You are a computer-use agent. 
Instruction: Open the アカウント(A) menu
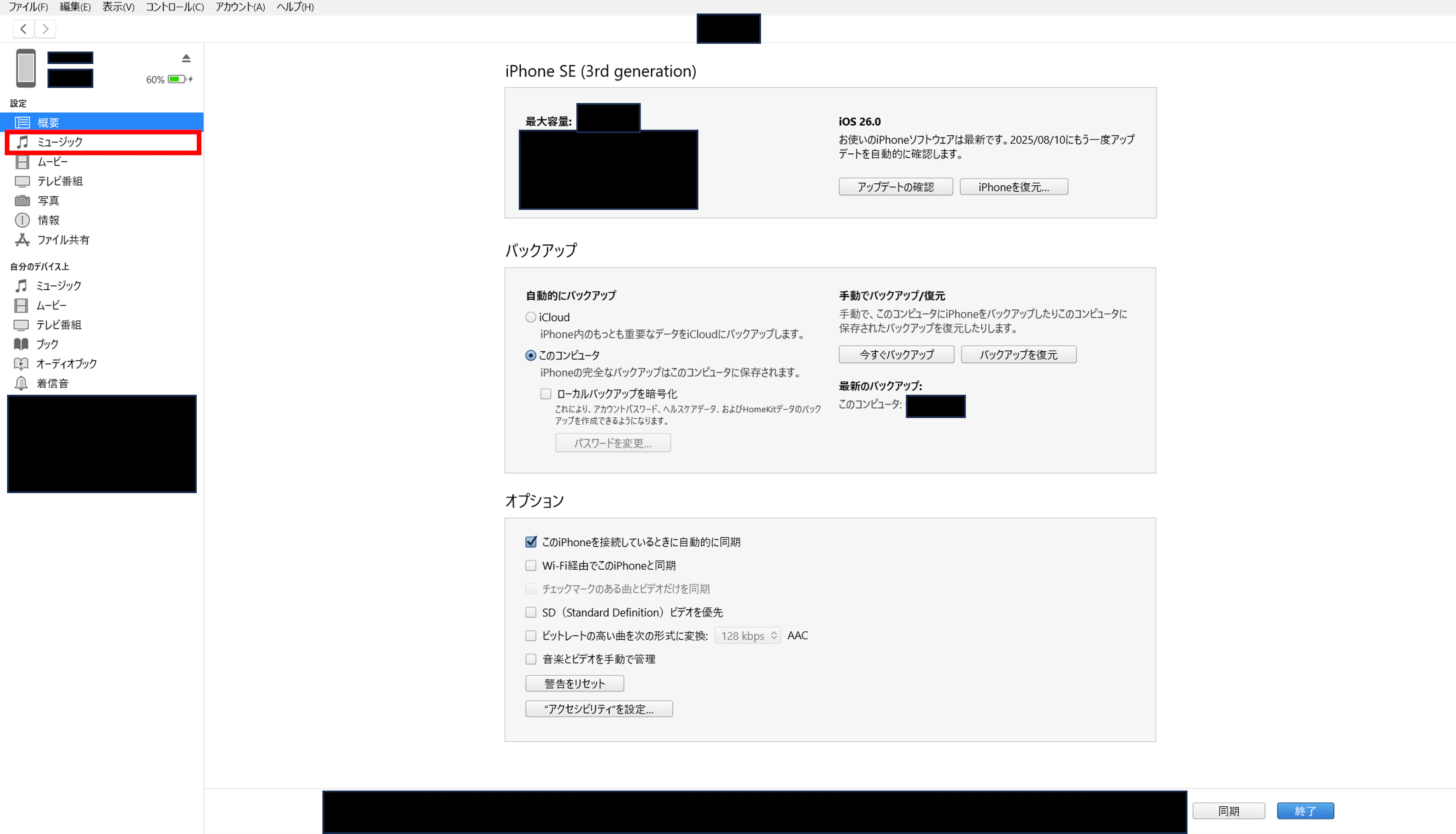(240, 7)
